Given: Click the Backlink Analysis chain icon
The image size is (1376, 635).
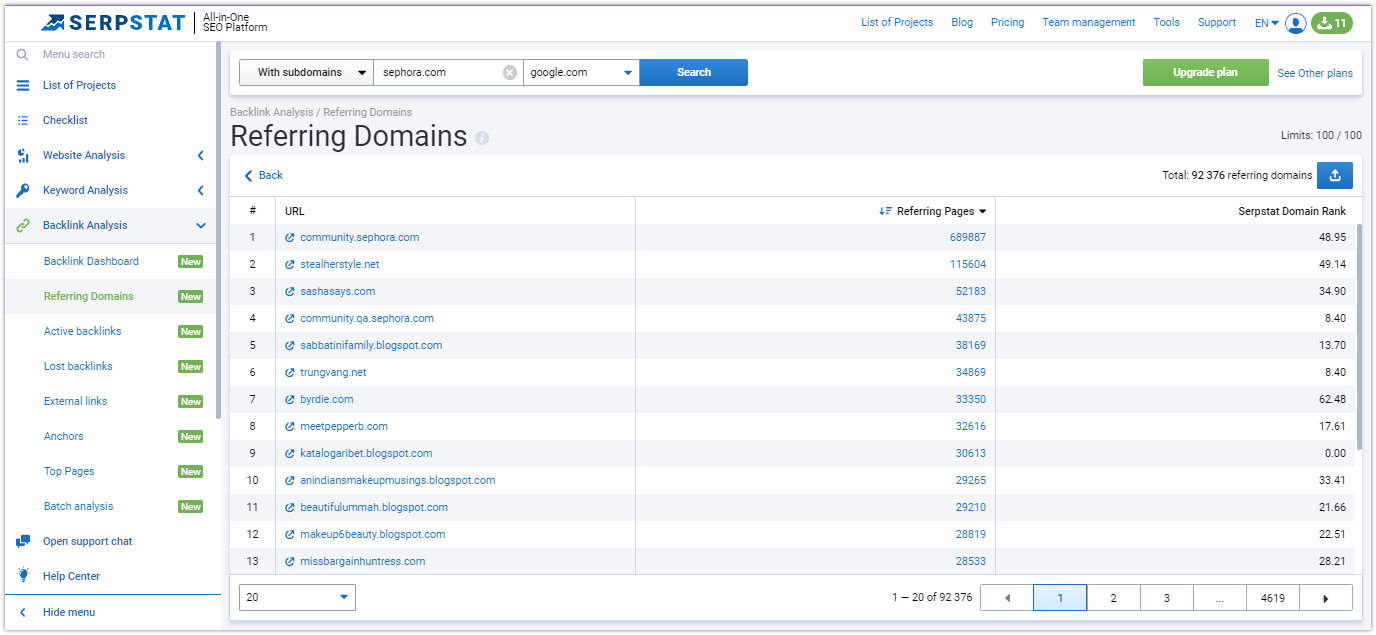Looking at the screenshot, I should pyautogui.click(x=23, y=226).
